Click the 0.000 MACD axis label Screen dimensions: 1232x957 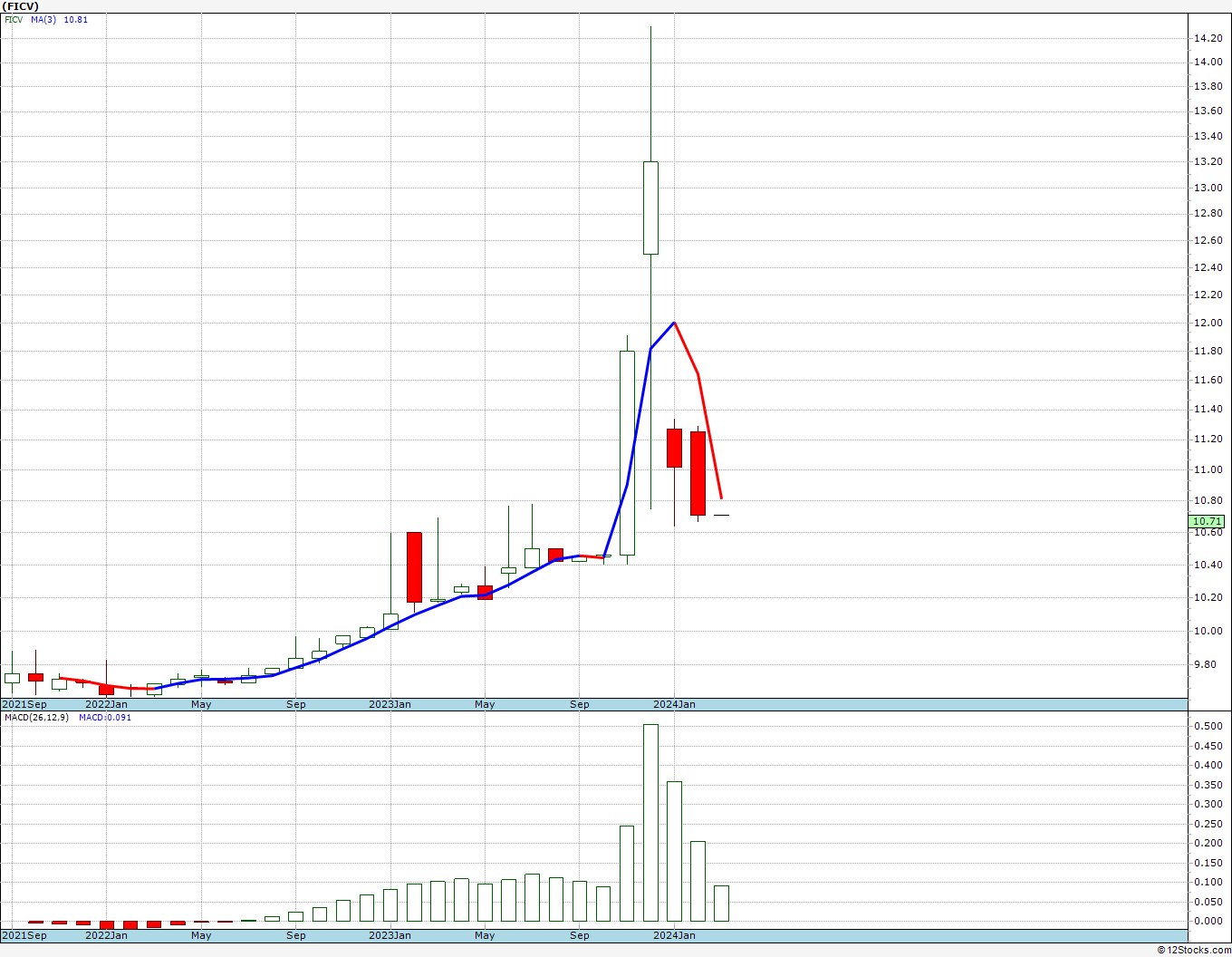point(1208,922)
